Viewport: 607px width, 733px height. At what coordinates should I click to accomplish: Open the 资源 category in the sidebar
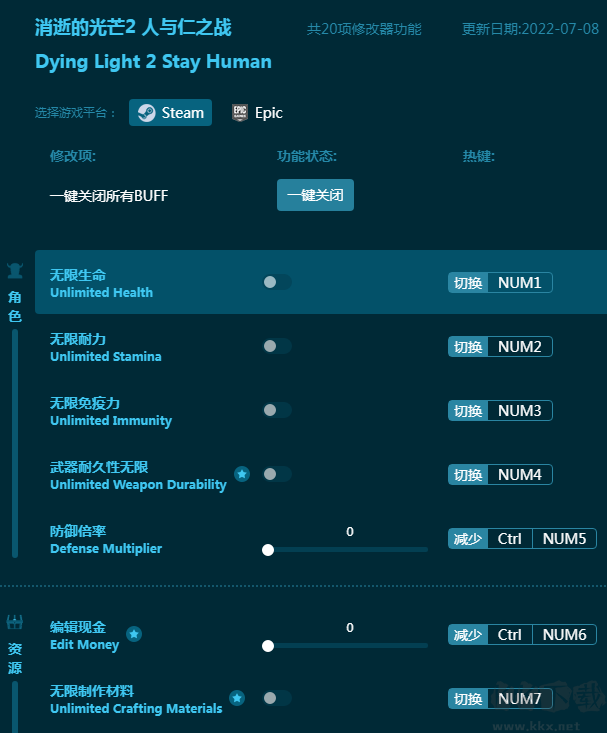coord(15,658)
